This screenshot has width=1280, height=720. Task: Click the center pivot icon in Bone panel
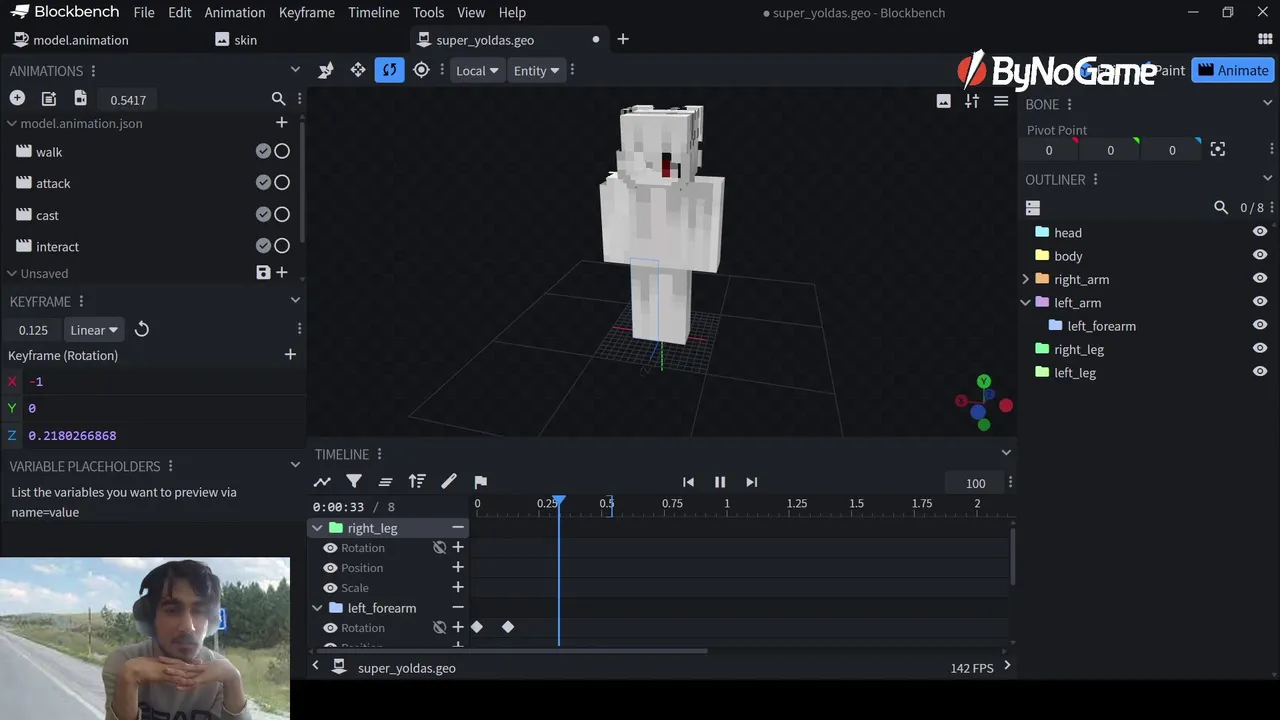pyautogui.click(x=1217, y=149)
